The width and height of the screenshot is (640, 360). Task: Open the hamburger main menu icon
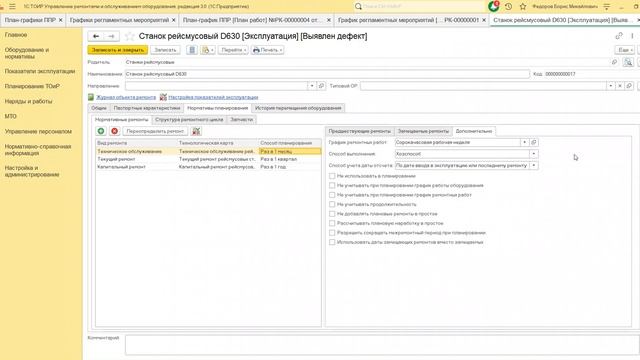pyautogui.click(x=12, y=7)
